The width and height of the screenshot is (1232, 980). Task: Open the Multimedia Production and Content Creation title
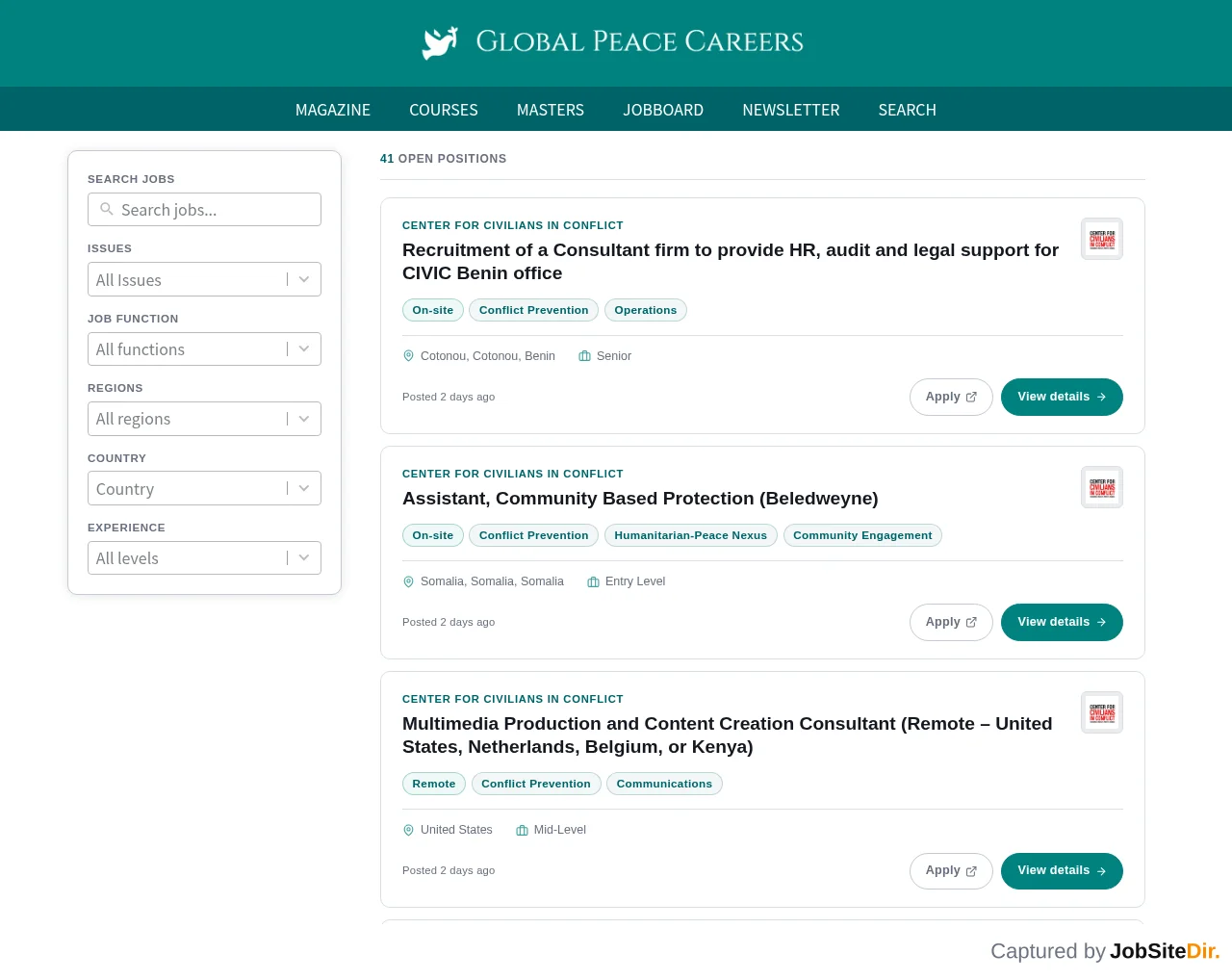(x=728, y=735)
